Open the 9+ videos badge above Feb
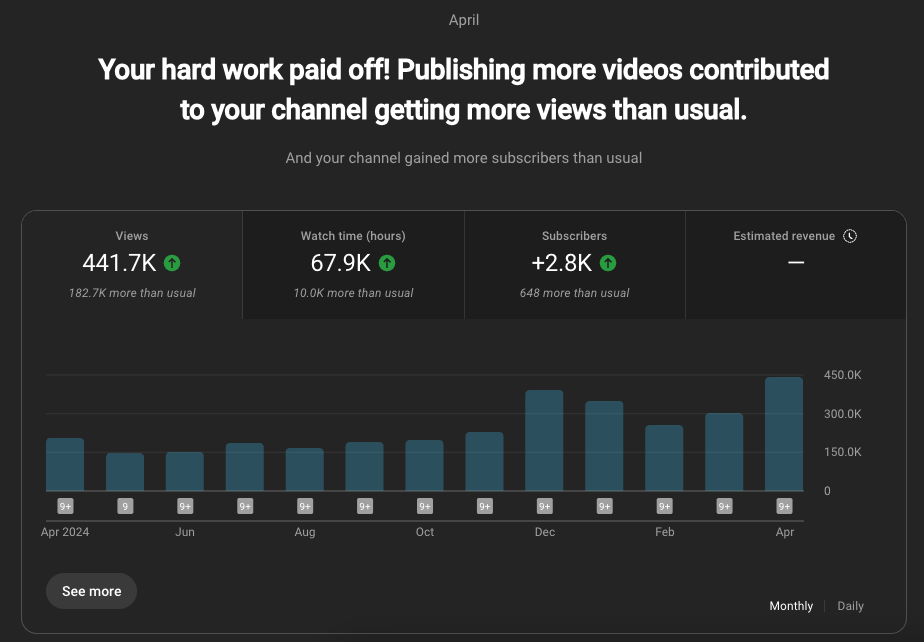 [665, 506]
